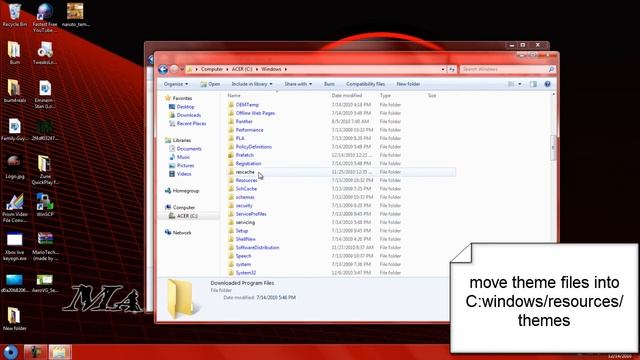Click the refresh button beside address bar
This screenshot has height=360, width=640.
[x=451, y=69]
